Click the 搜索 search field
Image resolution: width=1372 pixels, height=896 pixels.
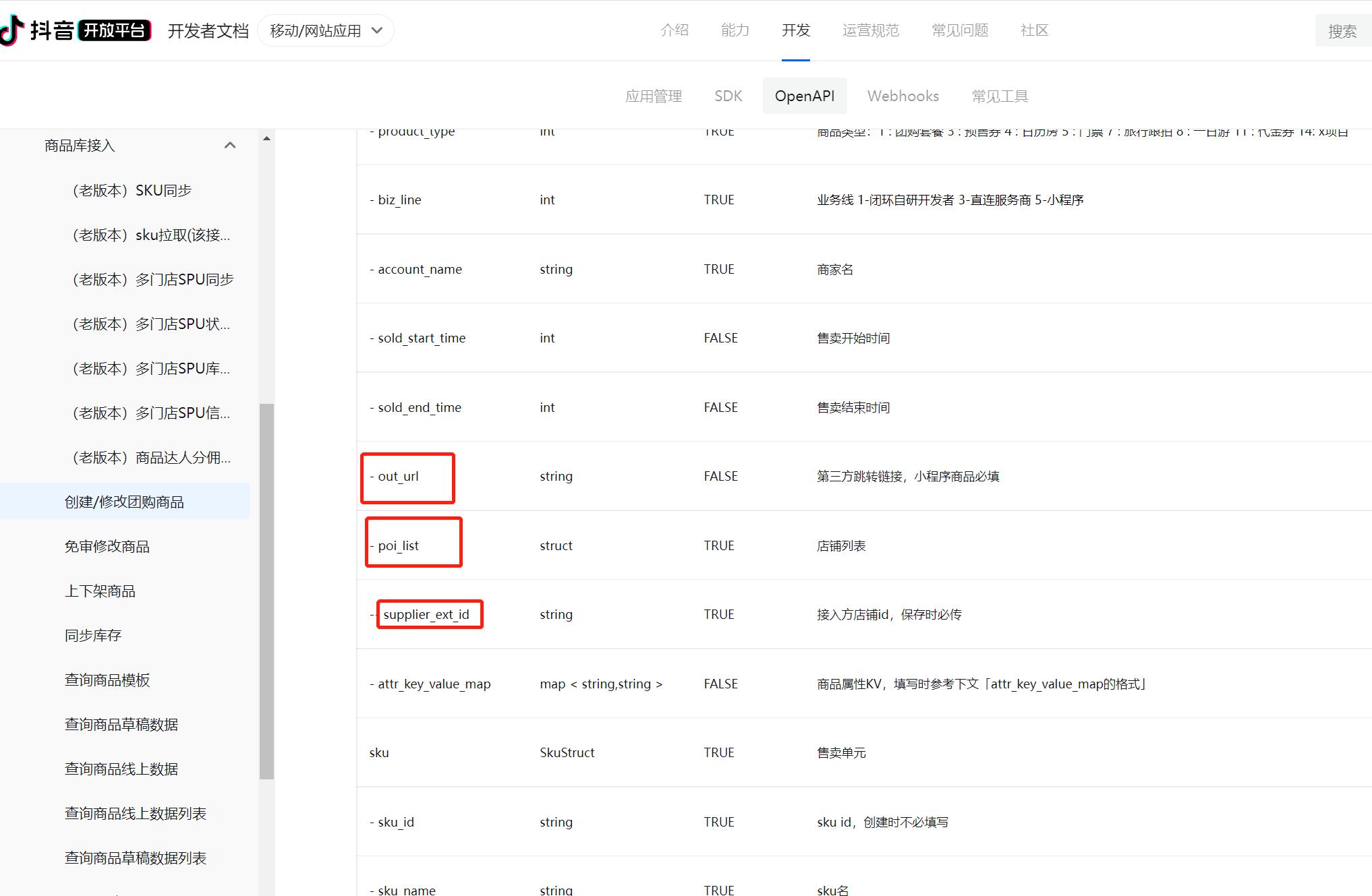click(1342, 31)
